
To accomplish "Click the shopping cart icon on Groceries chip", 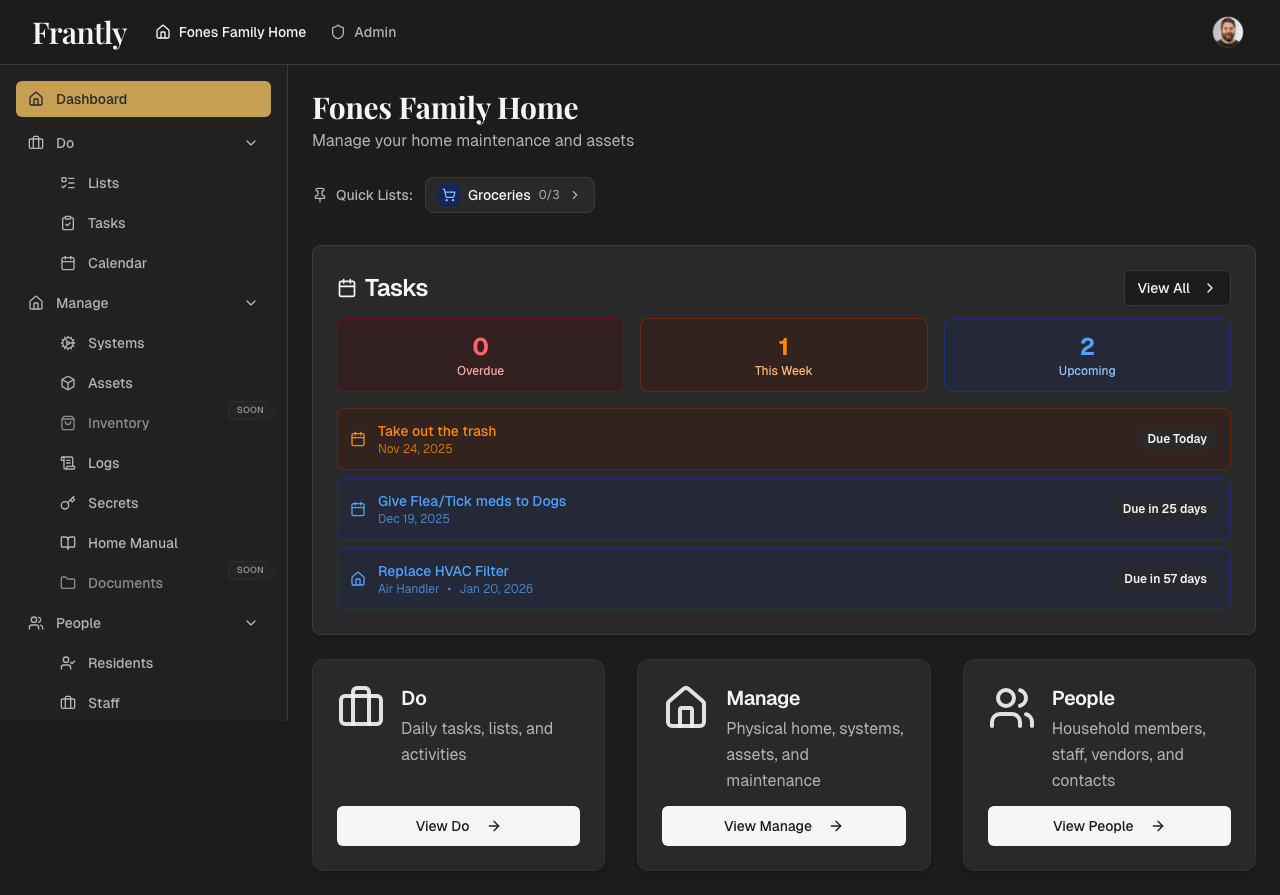I will pos(448,194).
